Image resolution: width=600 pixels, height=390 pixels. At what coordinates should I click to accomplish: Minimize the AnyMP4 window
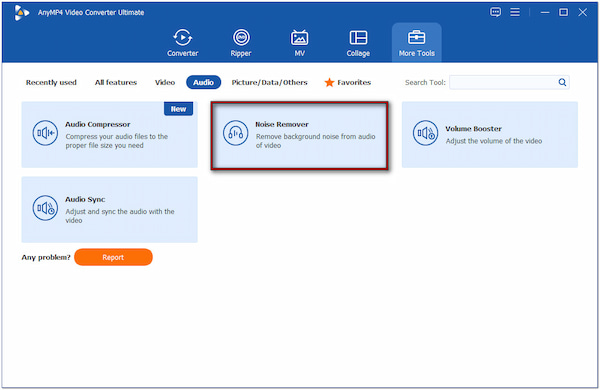coord(545,12)
